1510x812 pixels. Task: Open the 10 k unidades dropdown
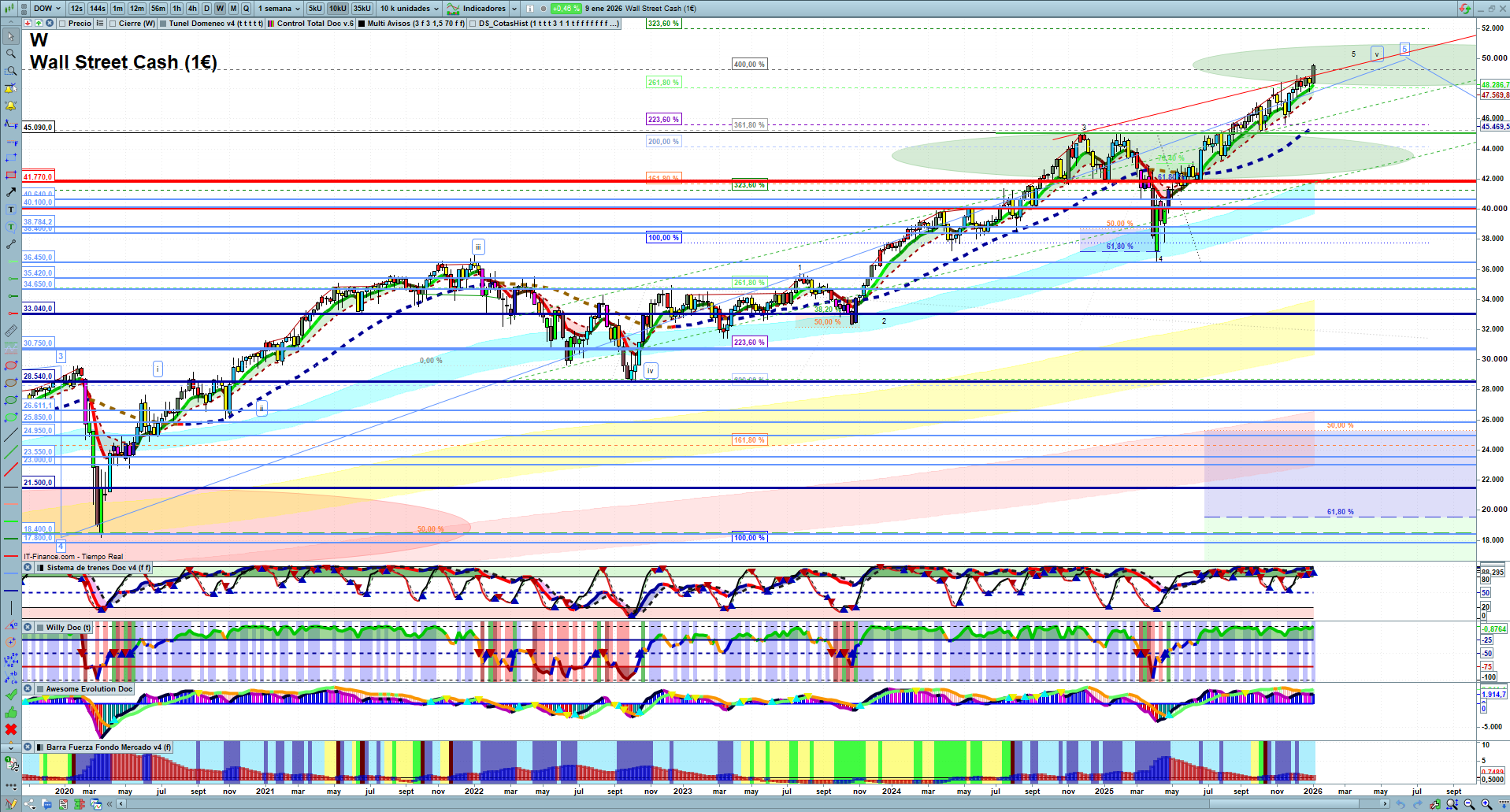[x=409, y=9]
